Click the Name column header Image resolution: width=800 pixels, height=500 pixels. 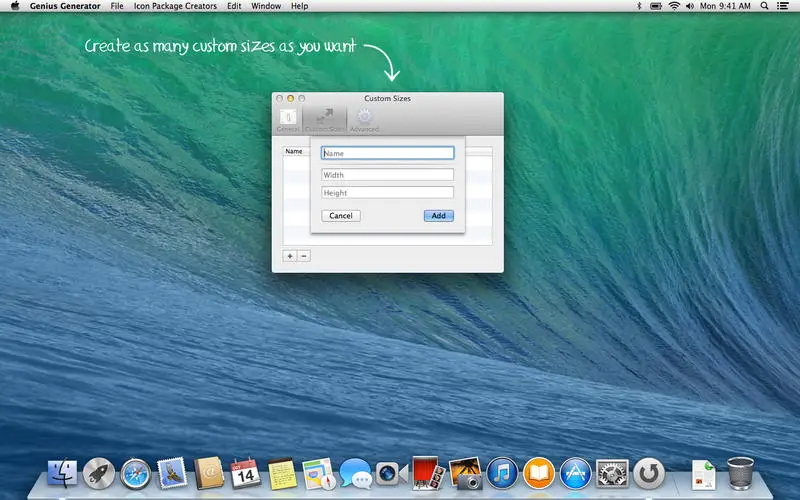click(x=294, y=152)
